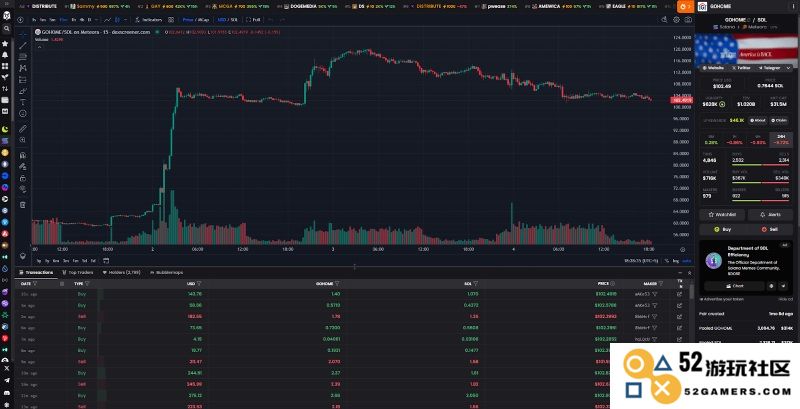Open the token Website link

(714, 68)
